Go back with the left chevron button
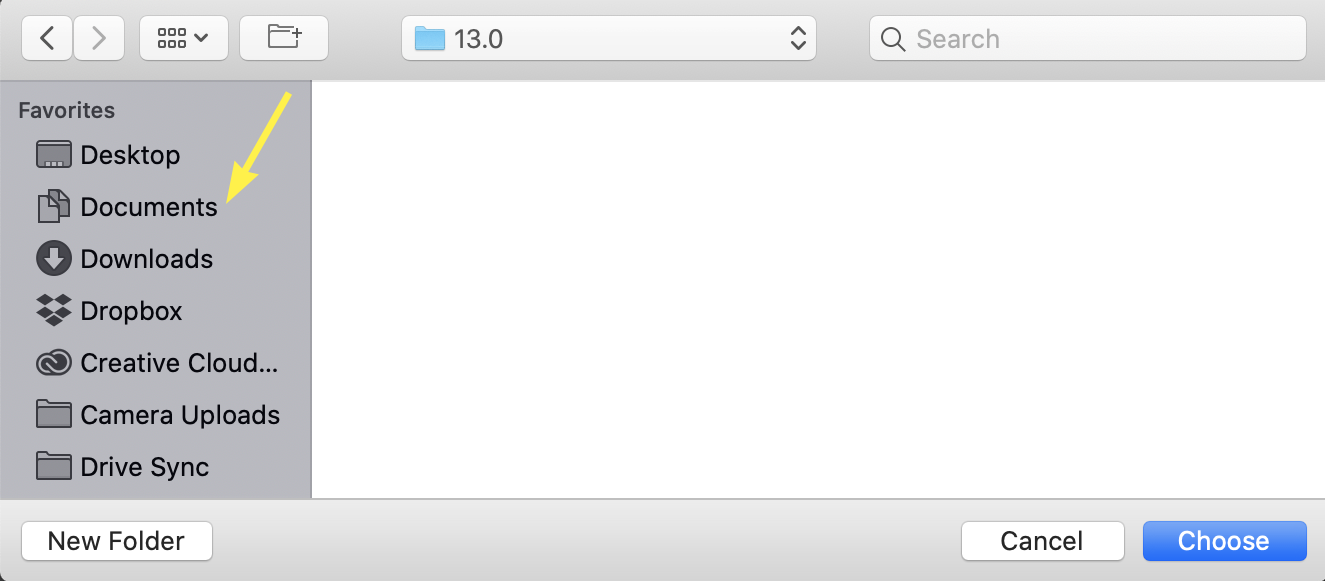The height and width of the screenshot is (581, 1325). click(x=47, y=39)
